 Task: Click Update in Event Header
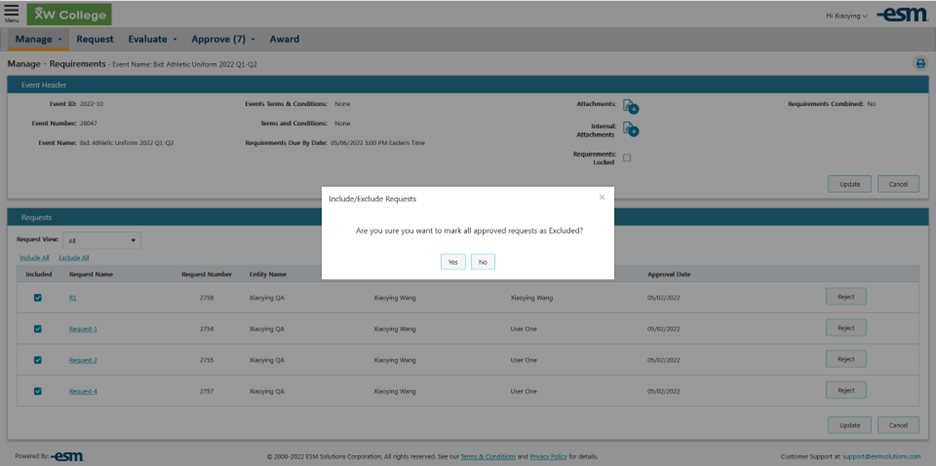coord(849,184)
